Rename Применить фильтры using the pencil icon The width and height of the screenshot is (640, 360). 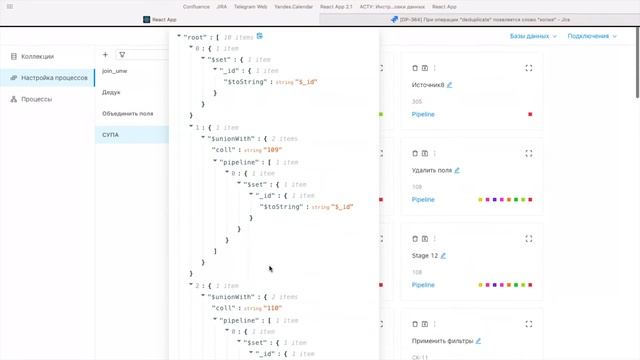pos(478,341)
